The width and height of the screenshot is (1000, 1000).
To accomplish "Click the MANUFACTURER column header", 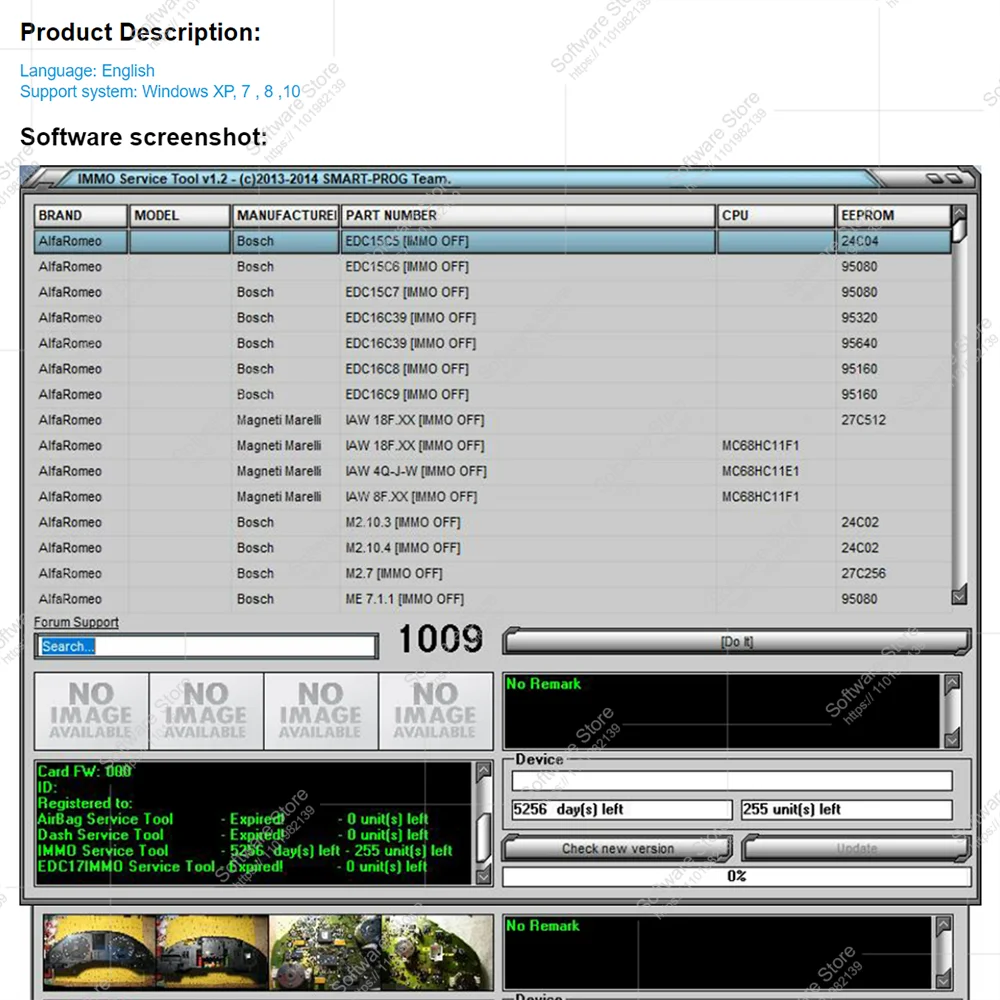I will coord(285,216).
